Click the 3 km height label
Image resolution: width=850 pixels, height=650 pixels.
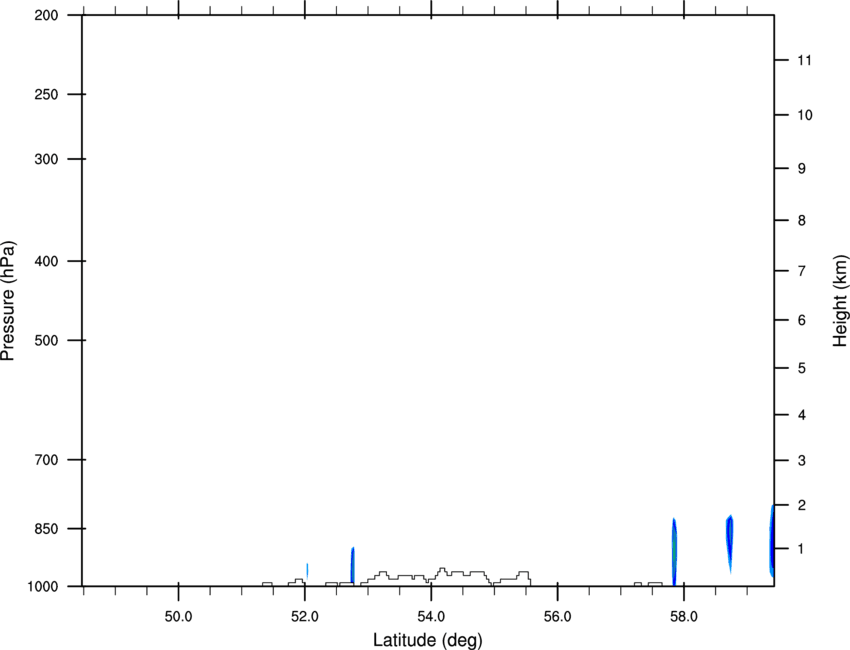[x=802, y=460]
